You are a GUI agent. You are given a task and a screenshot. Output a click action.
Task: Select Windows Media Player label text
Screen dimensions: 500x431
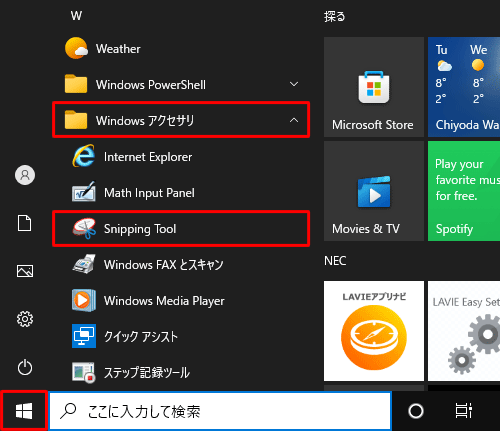click(164, 301)
